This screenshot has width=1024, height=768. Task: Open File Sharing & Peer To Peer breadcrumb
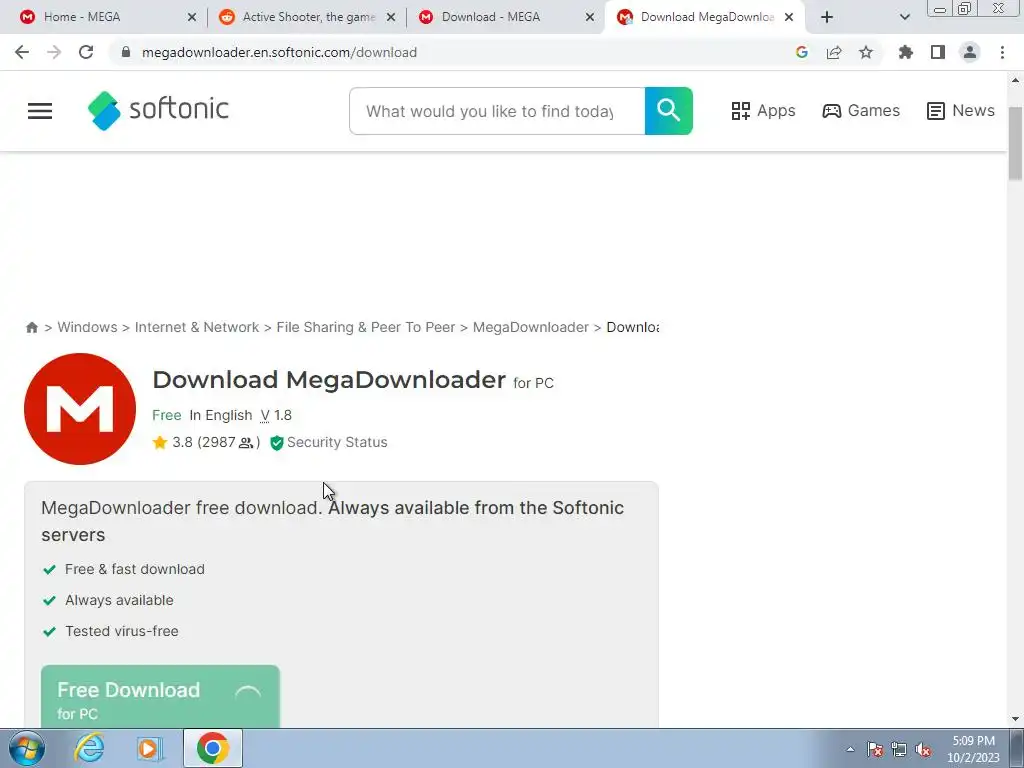(x=366, y=327)
